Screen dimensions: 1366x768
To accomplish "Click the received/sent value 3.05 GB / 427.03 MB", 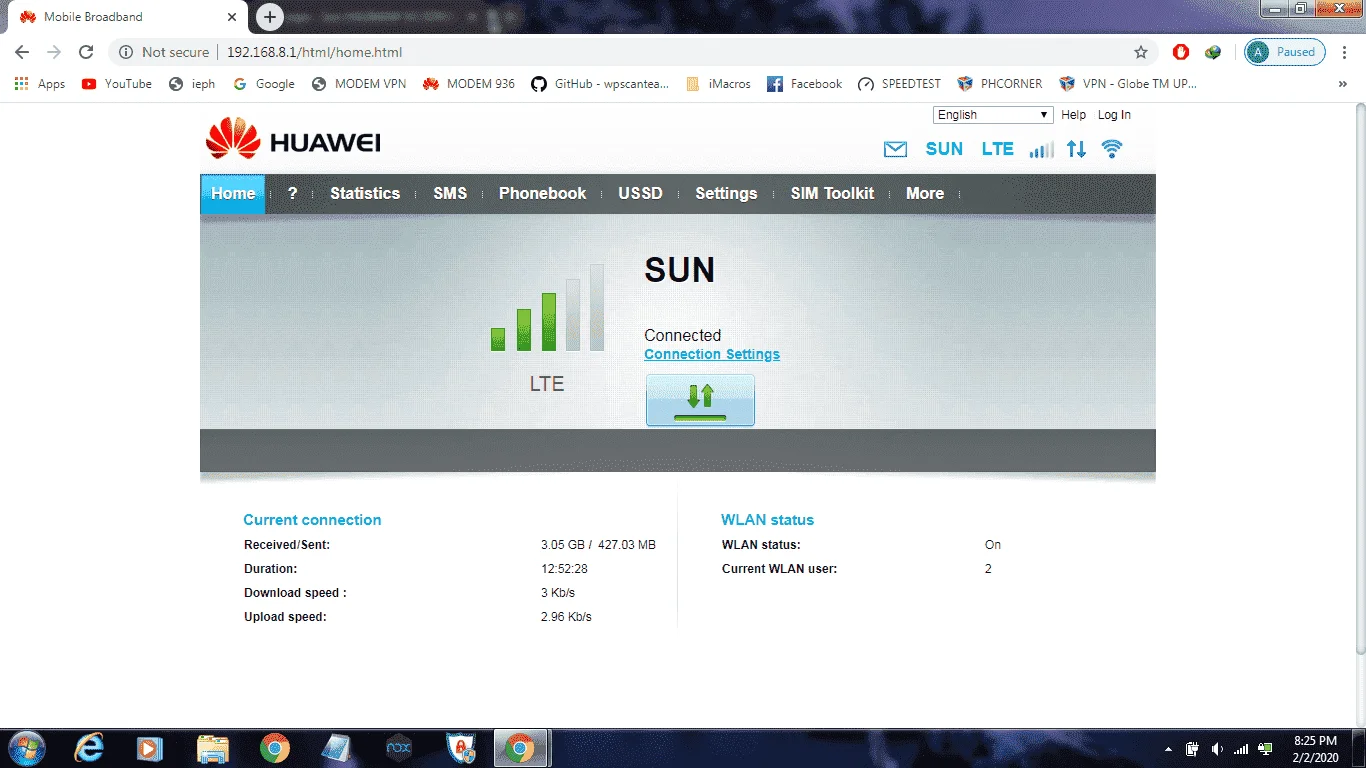I will (x=598, y=545).
